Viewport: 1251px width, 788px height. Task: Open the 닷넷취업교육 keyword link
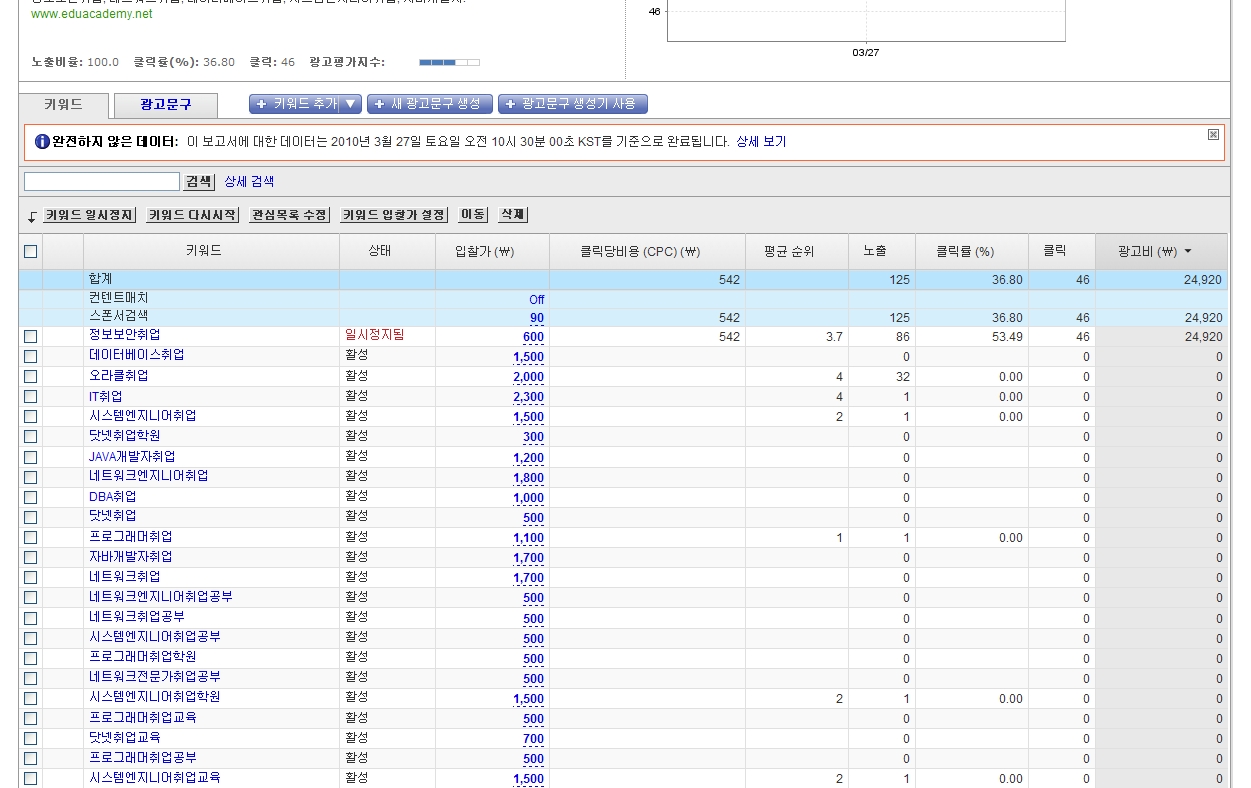coord(124,738)
